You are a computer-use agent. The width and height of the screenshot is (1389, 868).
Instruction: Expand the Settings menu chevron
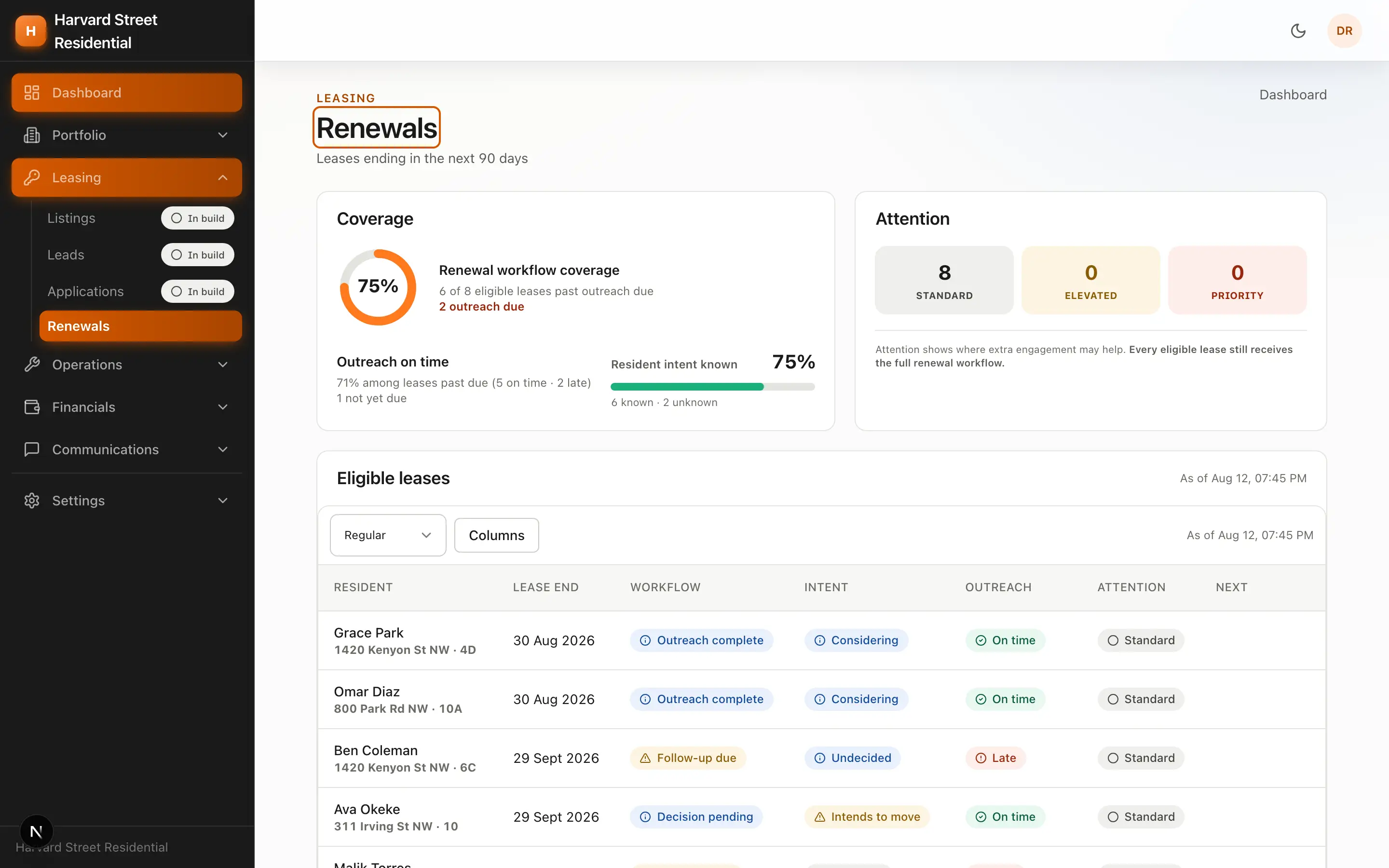click(223, 501)
